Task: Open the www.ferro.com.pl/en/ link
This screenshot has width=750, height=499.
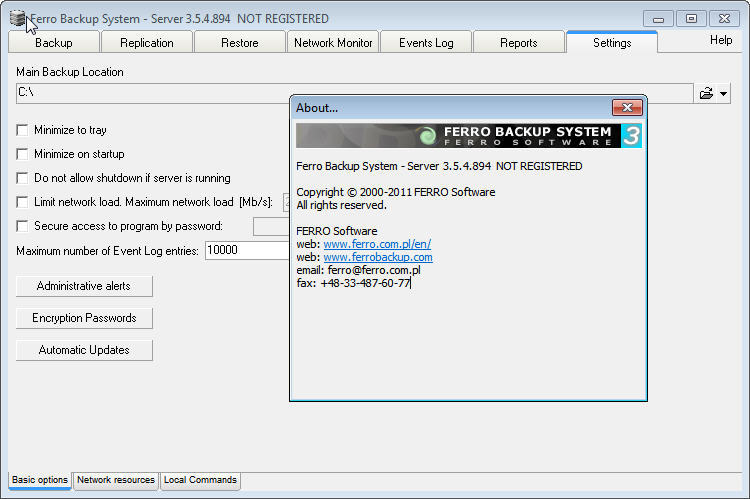Action: tap(377, 244)
